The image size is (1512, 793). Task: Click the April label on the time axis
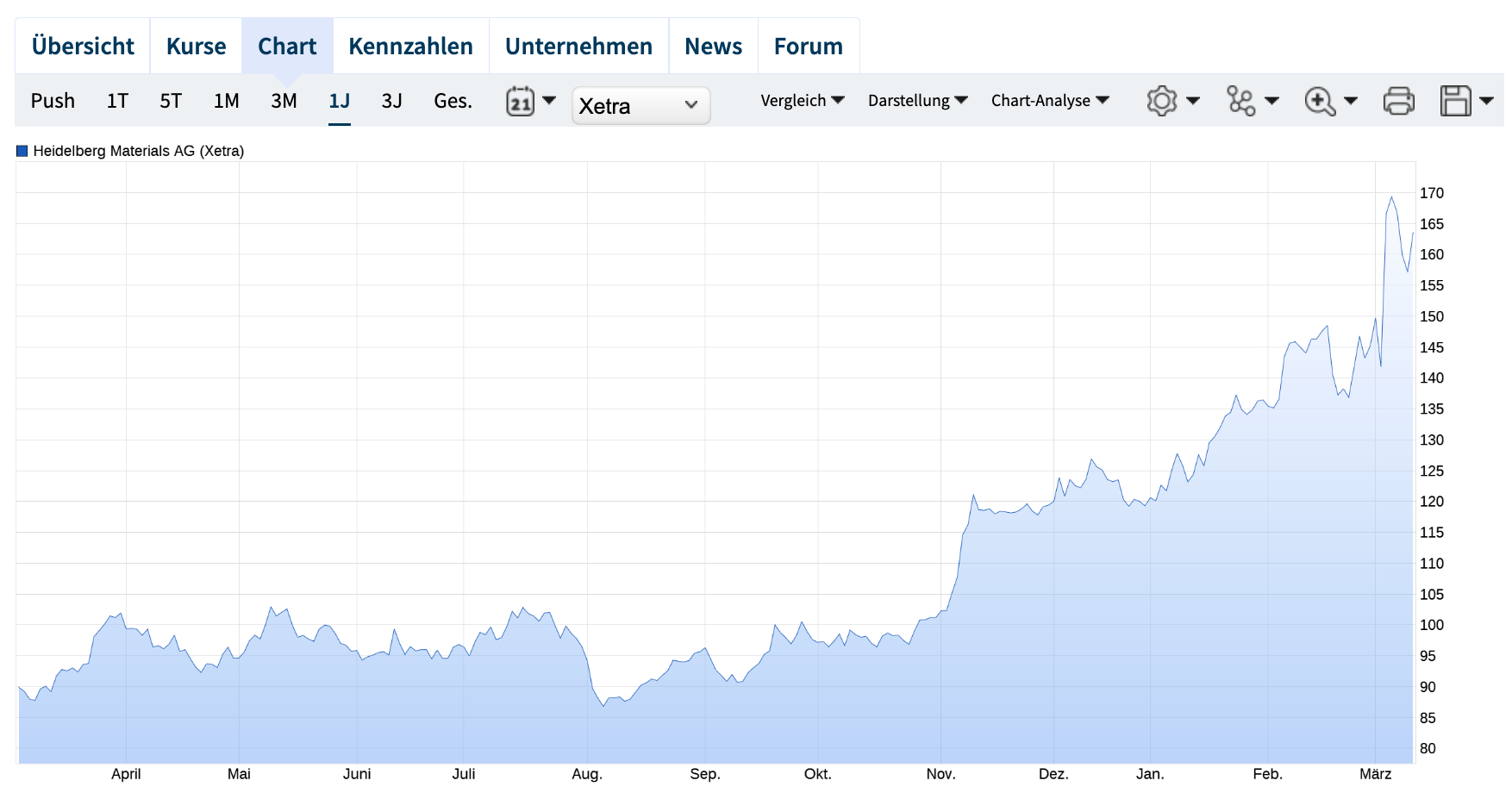[x=126, y=774]
